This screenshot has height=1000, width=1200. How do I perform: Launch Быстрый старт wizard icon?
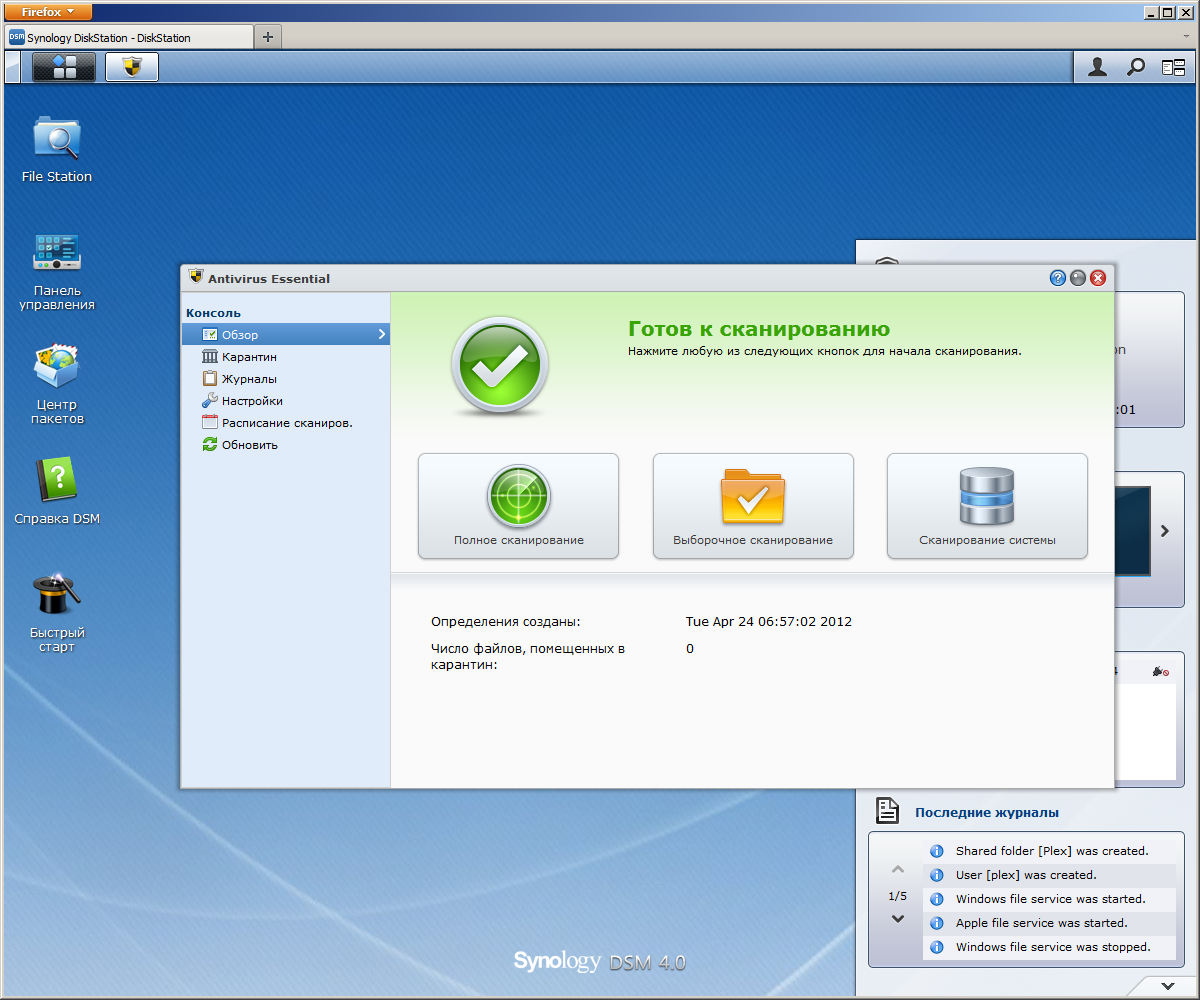[x=57, y=612]
